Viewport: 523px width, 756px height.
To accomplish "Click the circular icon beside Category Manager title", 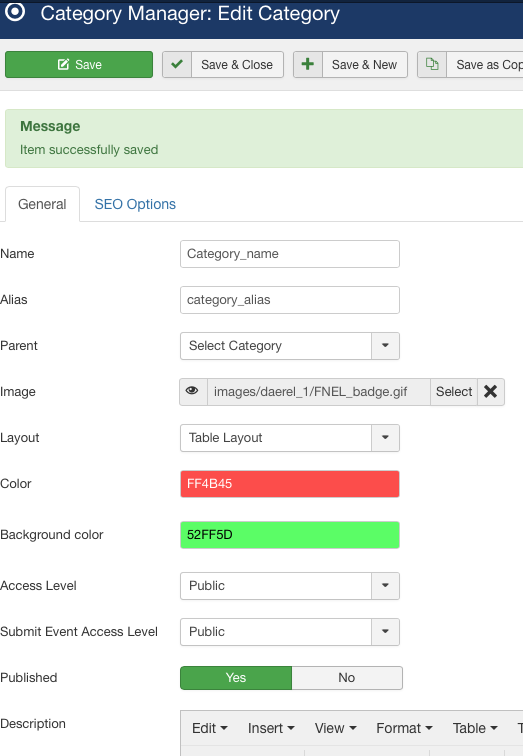I will click(15, 12).
